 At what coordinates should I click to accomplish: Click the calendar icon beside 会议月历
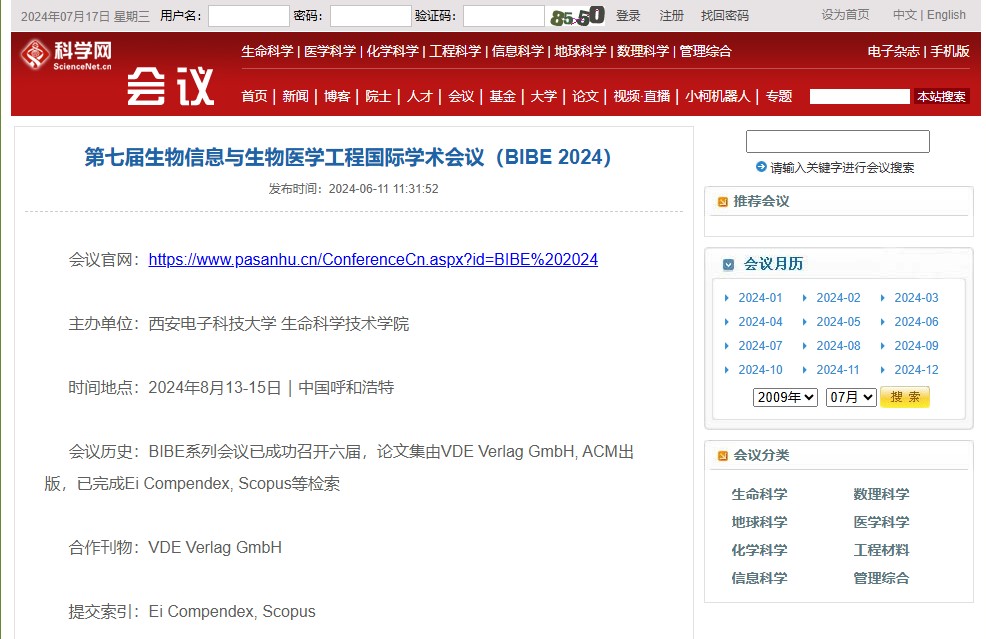pyautogui.click(x=728, y=264)
